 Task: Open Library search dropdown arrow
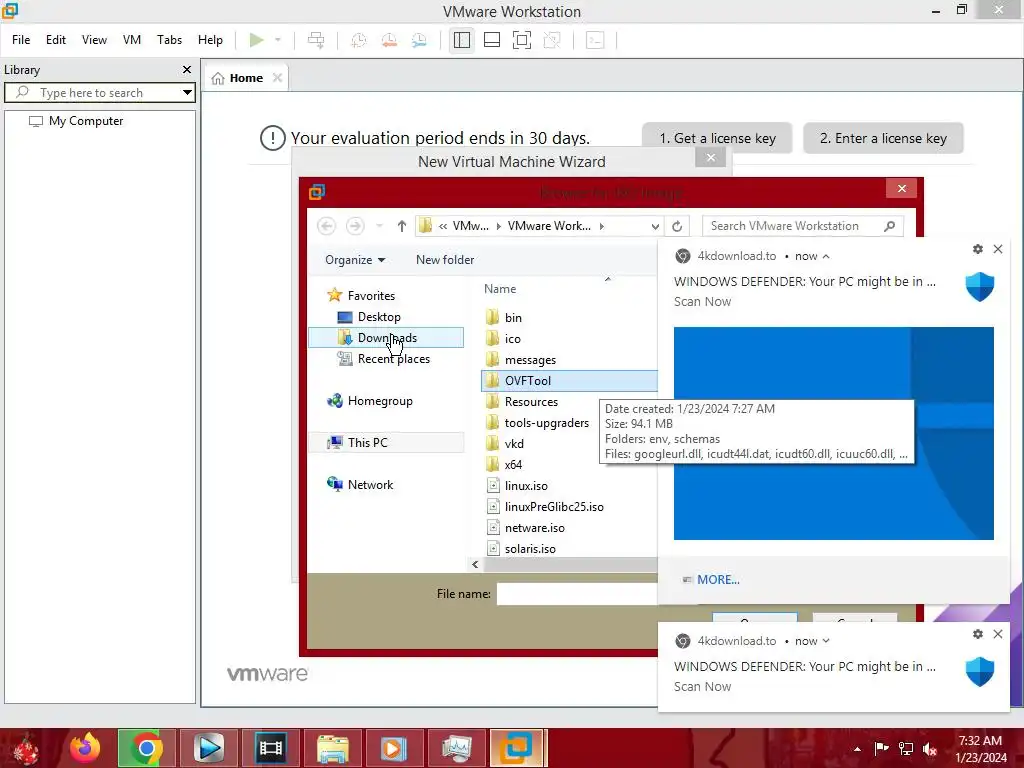[x=187, y=93]
